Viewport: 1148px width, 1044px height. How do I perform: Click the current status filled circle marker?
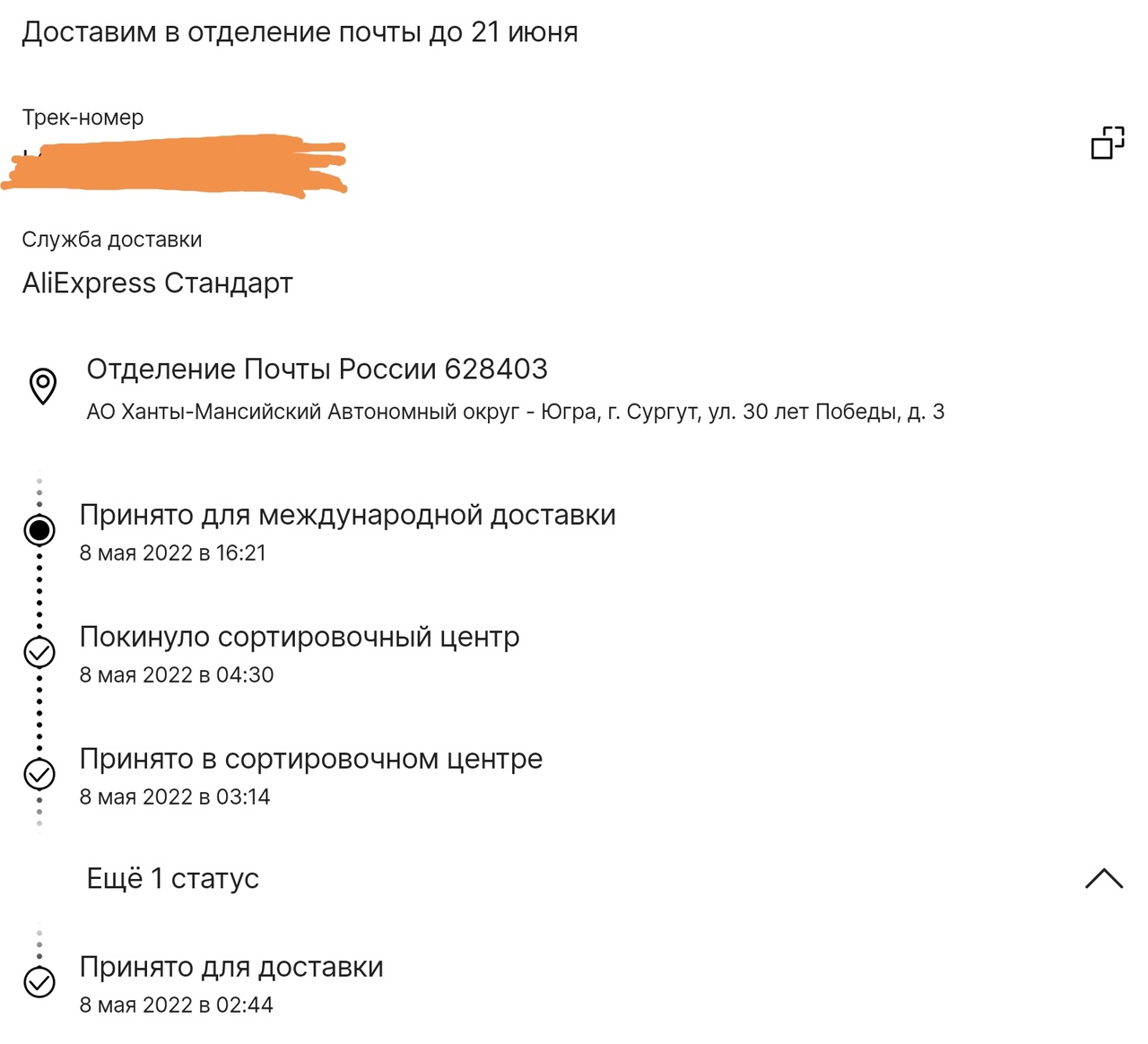pos(39,530)
